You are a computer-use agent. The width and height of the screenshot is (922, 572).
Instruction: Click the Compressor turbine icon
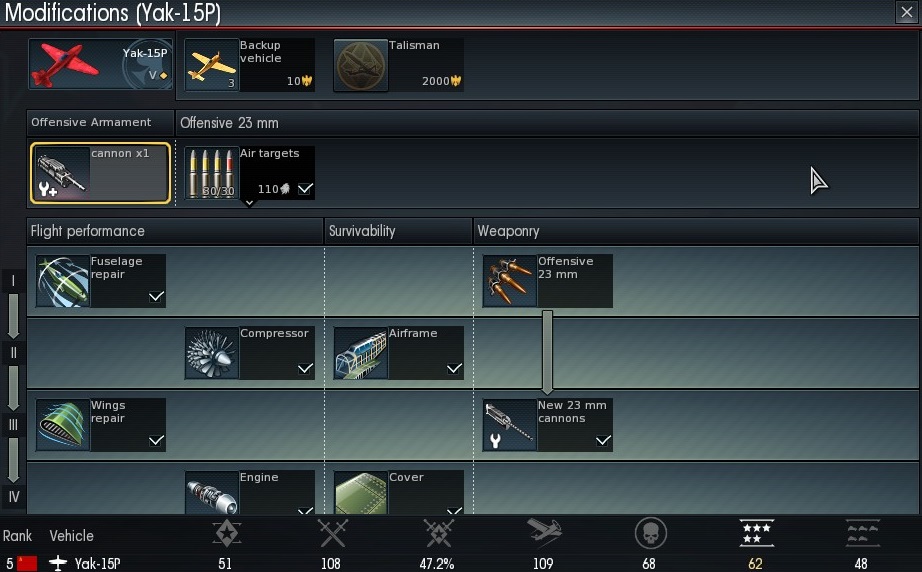212,353
